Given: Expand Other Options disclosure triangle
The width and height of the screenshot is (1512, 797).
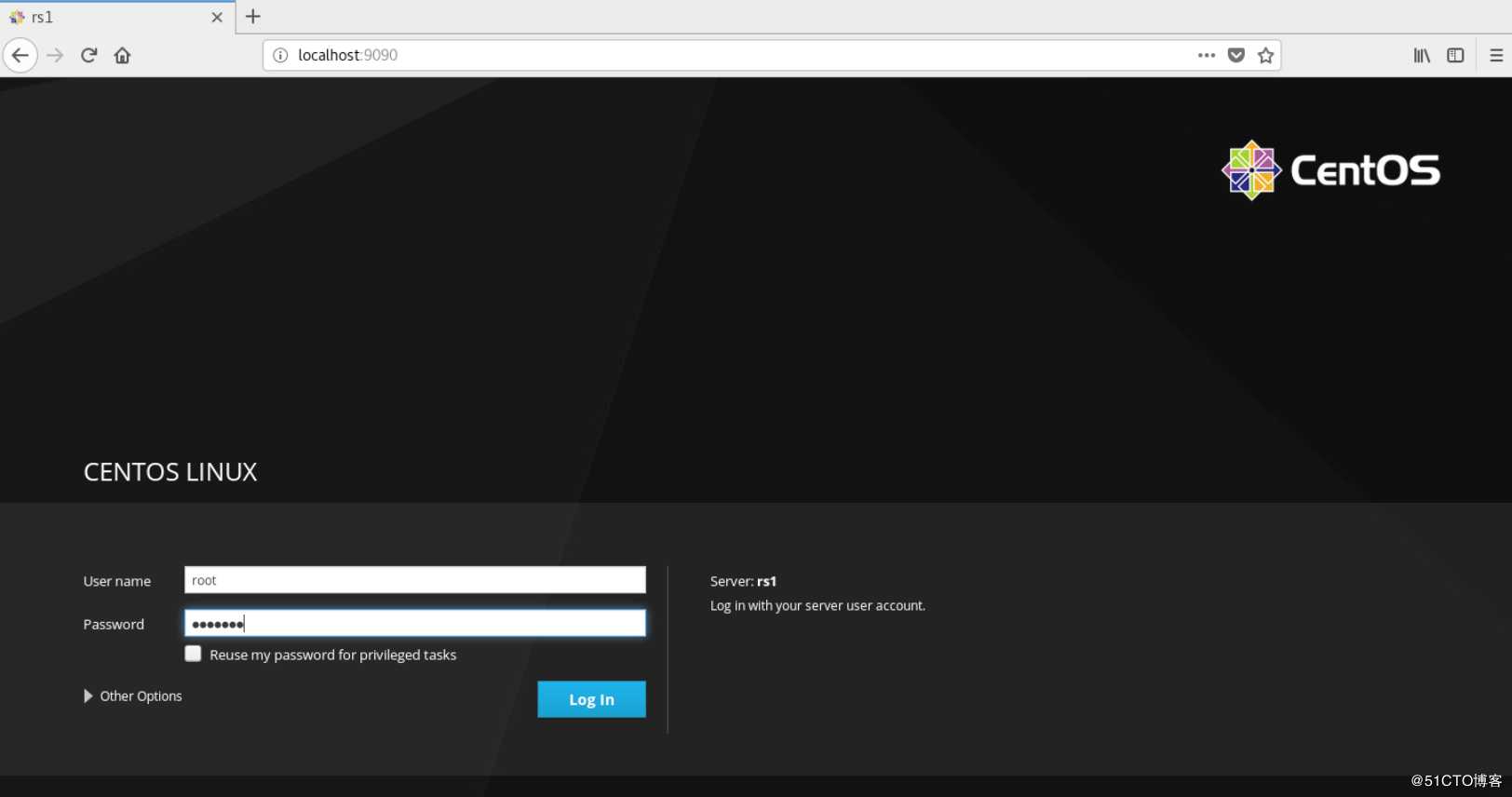Looking at the screenshot, I should pyautogui.click(x=88, y=696).
